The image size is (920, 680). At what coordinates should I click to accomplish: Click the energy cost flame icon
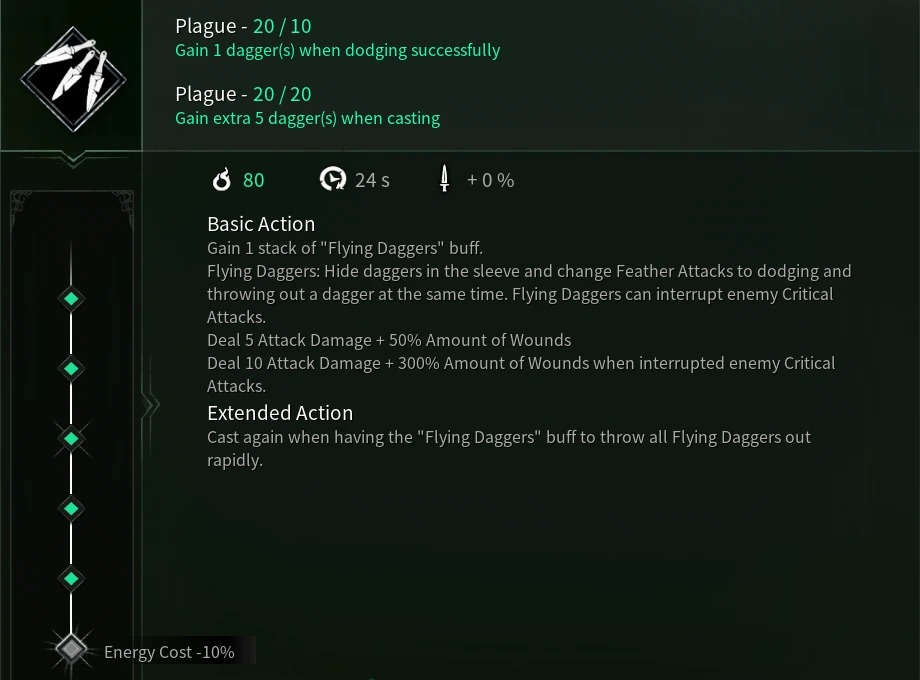pyautogui.click(x=222, y=180)
